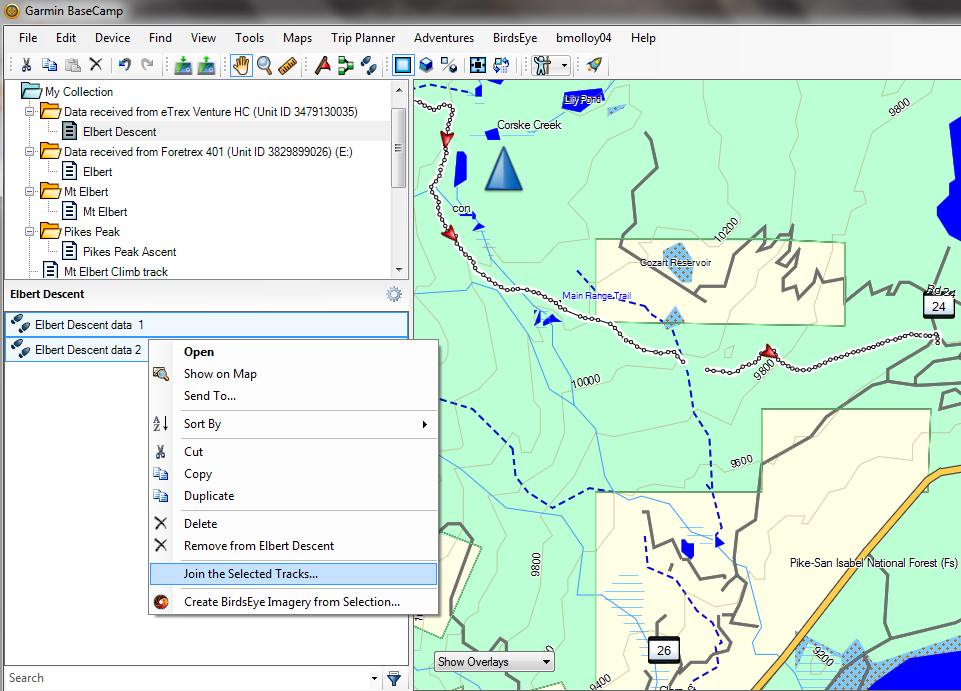
Task: Select the Zoom magnifier tool
Action: pos(264,65)
